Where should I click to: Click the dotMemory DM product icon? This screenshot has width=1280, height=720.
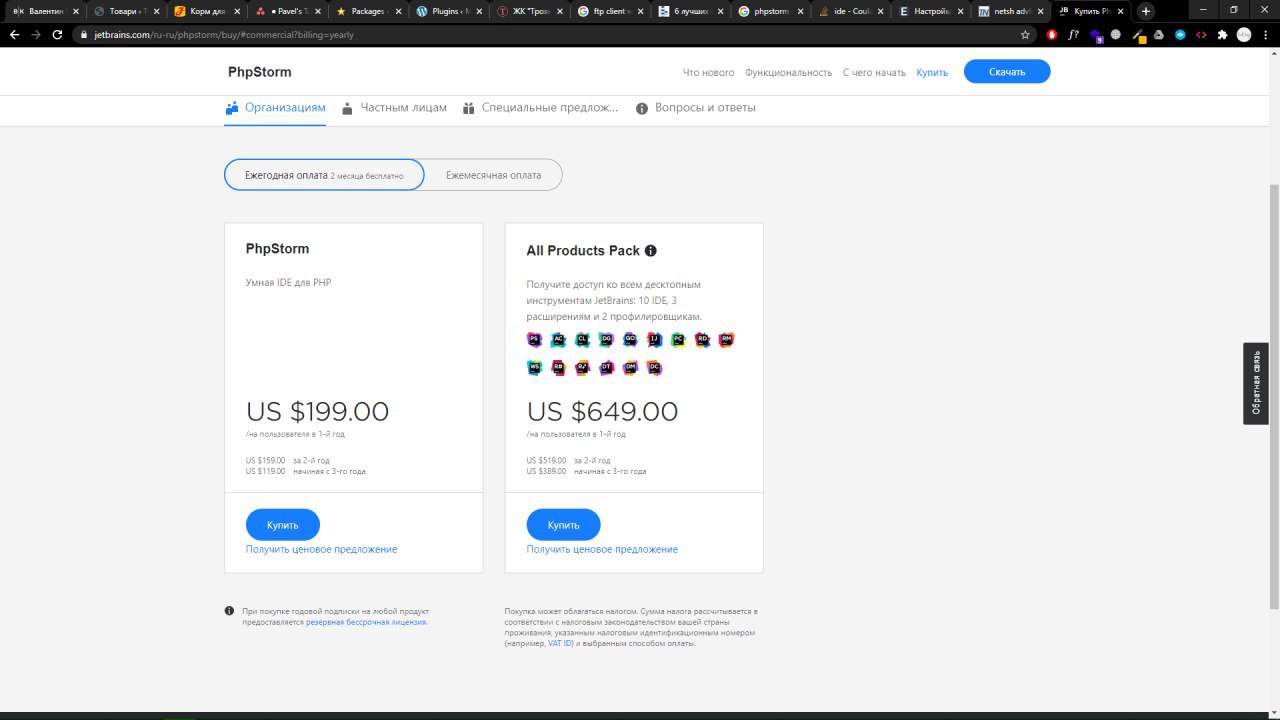pos(630,368)
